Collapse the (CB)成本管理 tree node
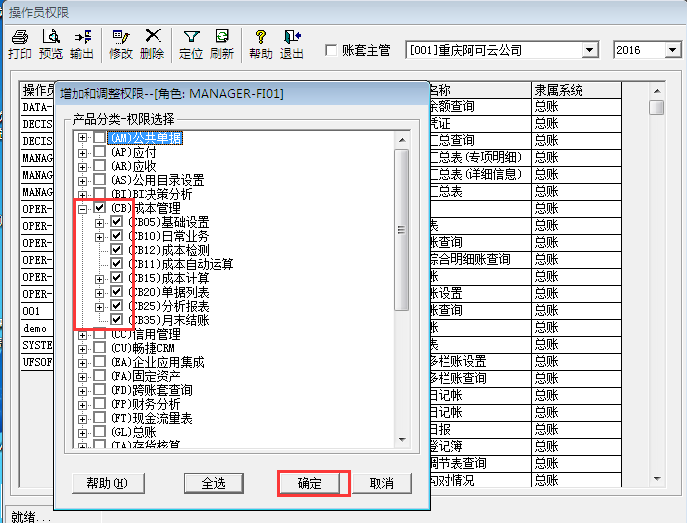 tap(83, 208)
